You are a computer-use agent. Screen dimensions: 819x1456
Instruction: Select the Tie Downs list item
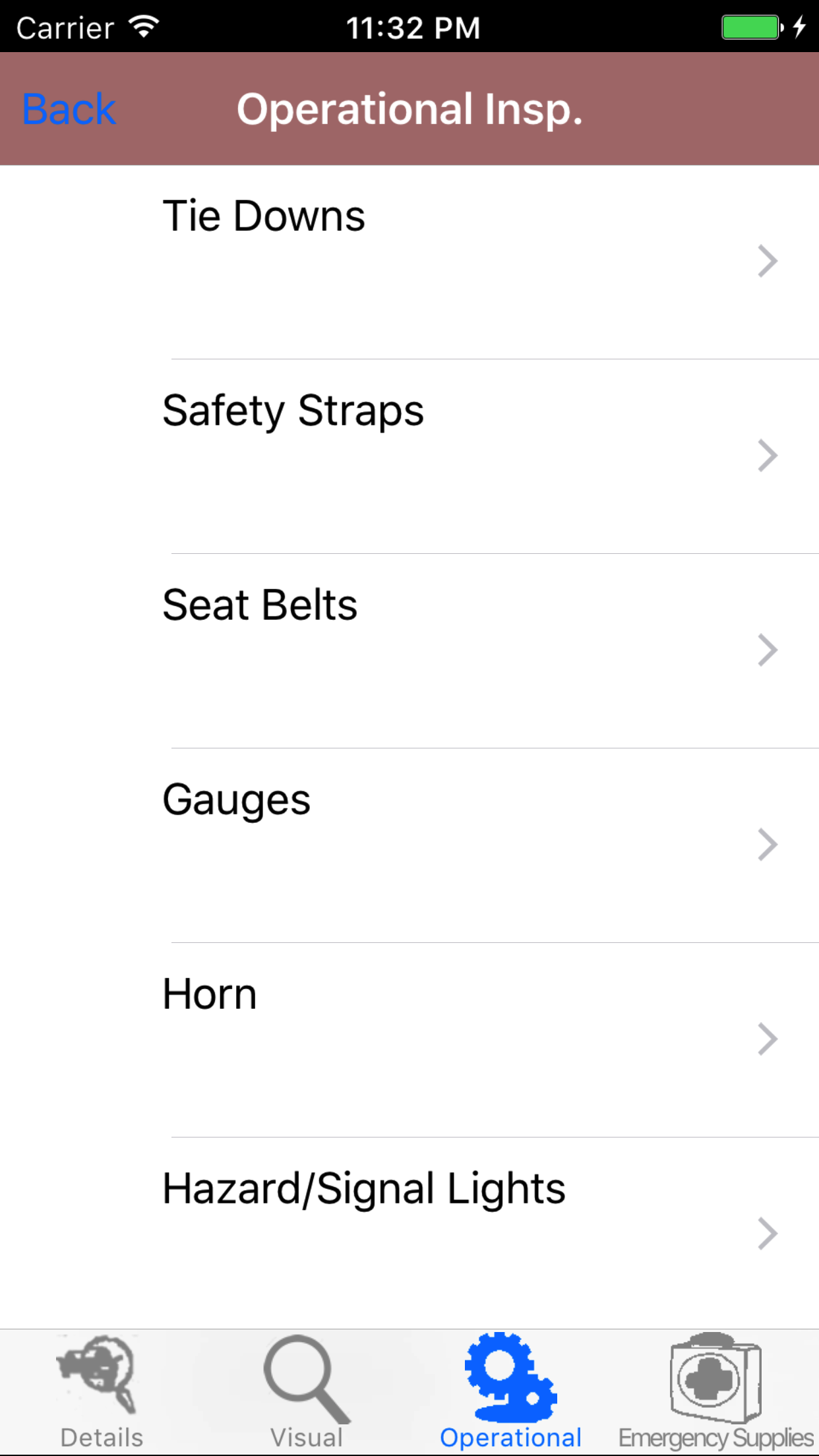click(x=264, y=216)
